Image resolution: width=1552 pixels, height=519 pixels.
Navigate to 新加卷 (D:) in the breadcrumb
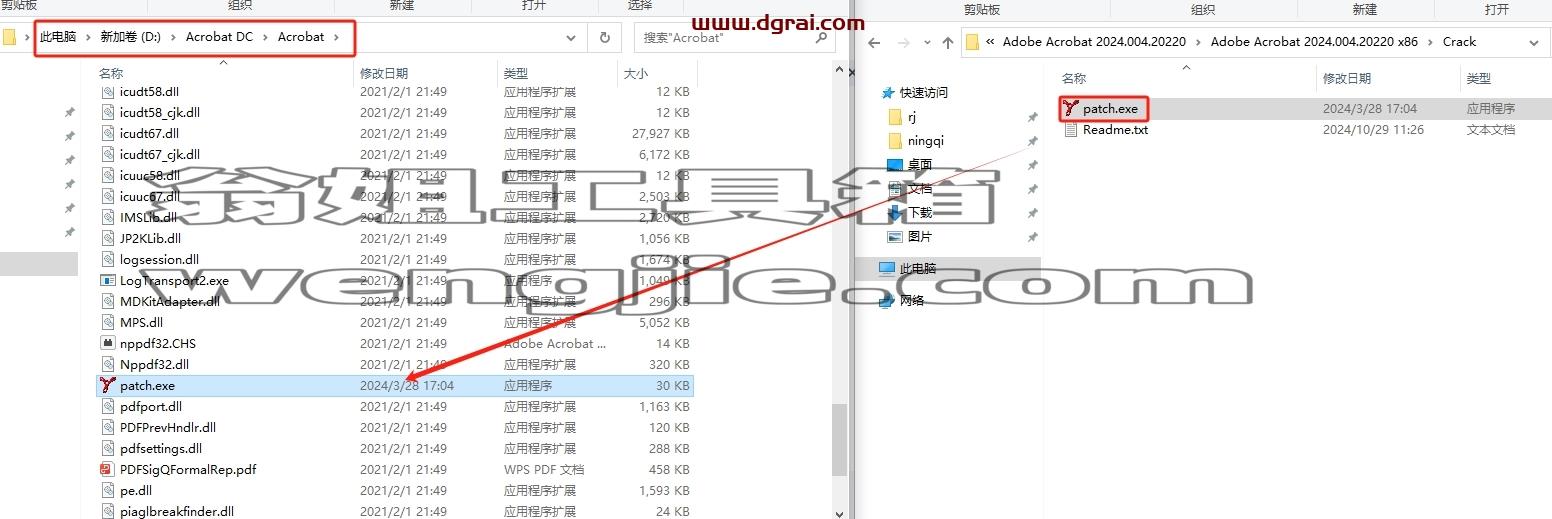[130, 37]
